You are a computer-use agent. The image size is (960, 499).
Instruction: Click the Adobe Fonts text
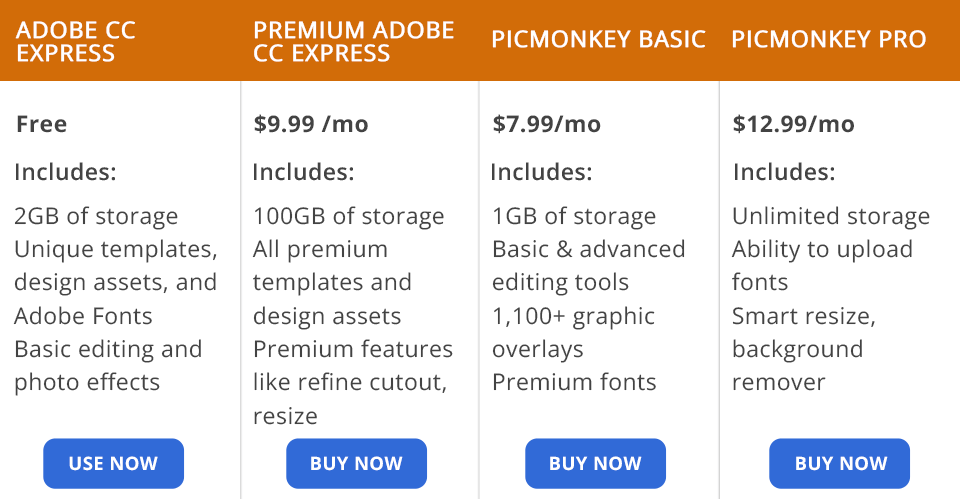pyautogui.click(x=83, y=316)
